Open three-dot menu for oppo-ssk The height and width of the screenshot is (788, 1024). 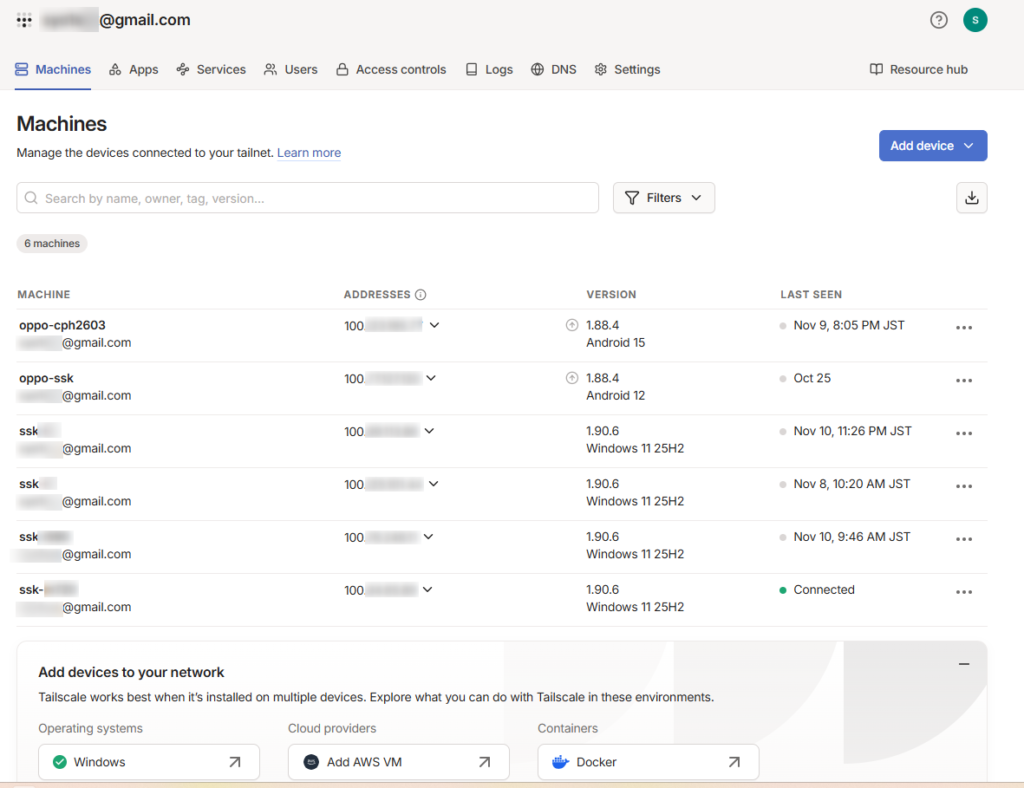(963, 381)
